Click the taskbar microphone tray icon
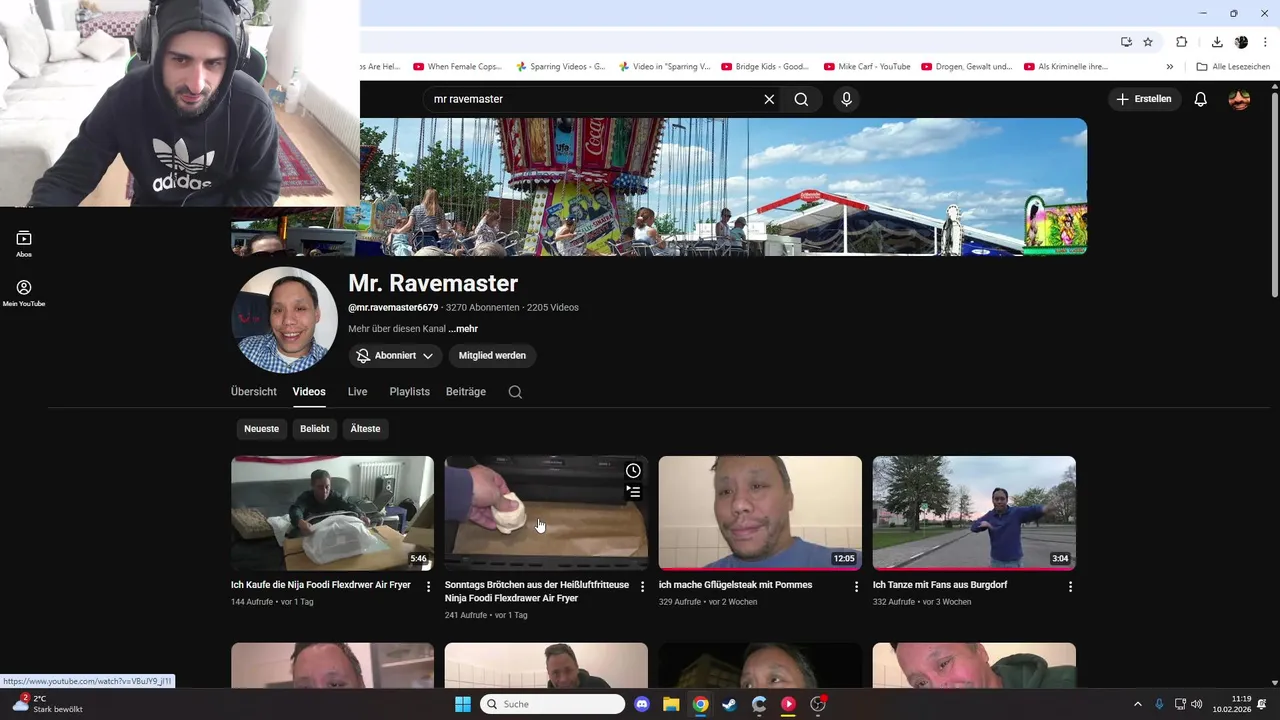Screen dimensions: 1280x720 pos(1159,704)
